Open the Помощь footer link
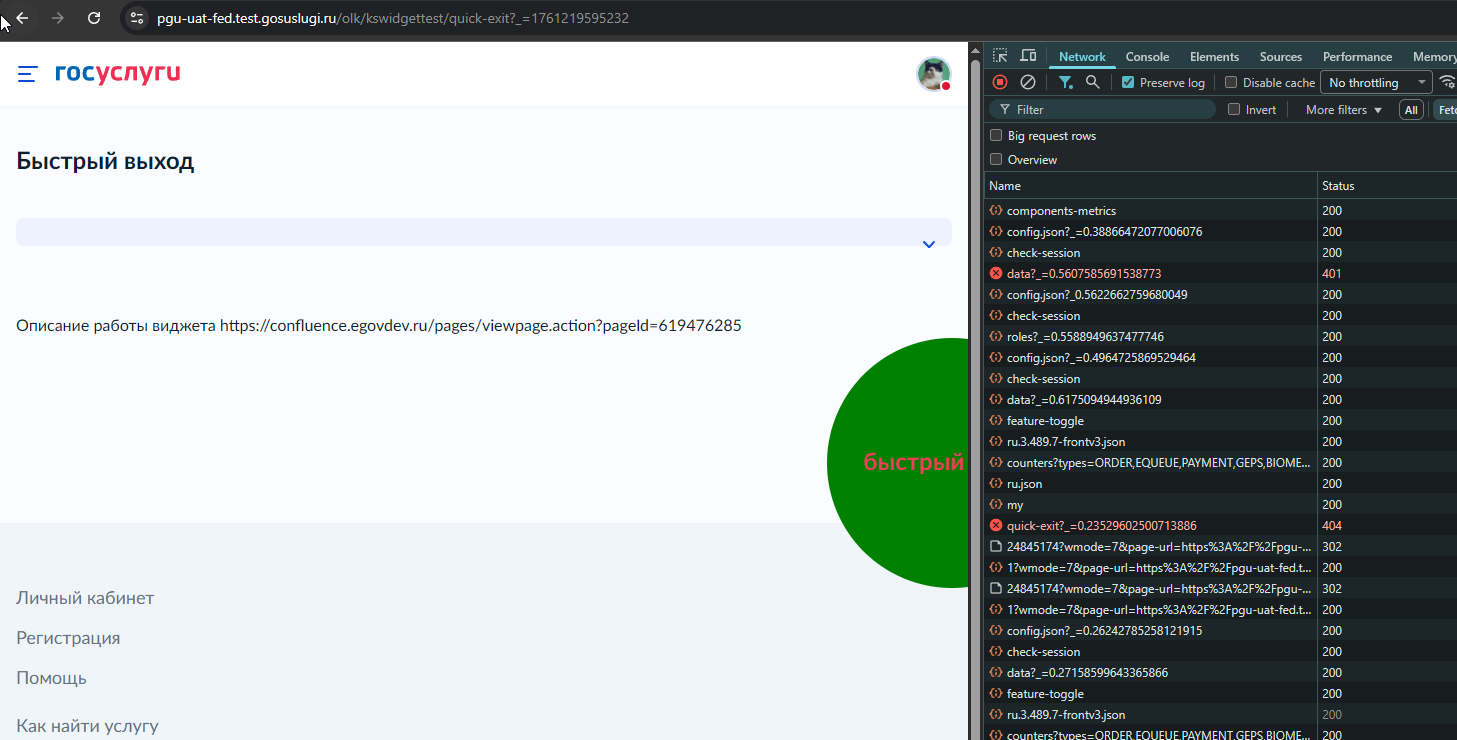 click(51, 678)
